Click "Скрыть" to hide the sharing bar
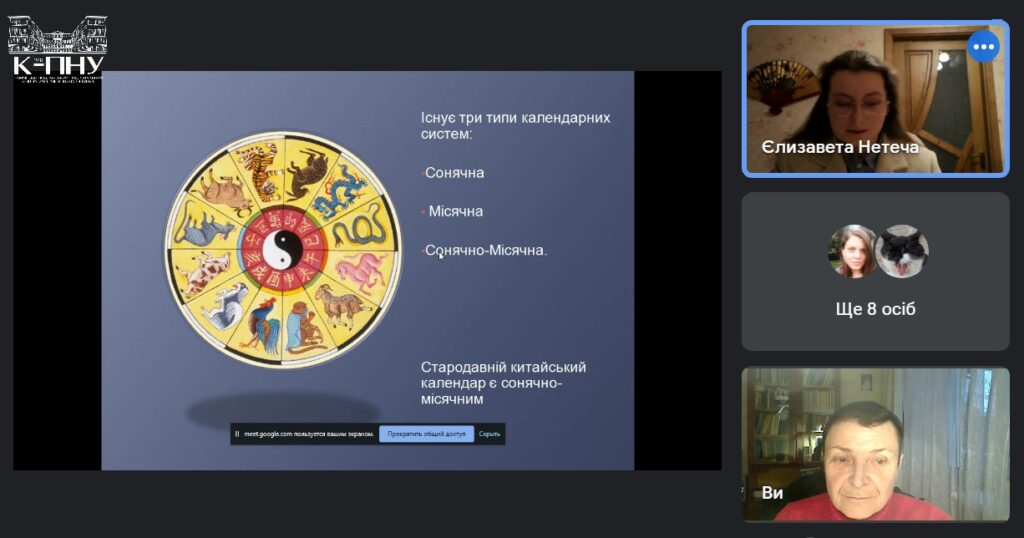1024x538 pixels. click(489, 434)
